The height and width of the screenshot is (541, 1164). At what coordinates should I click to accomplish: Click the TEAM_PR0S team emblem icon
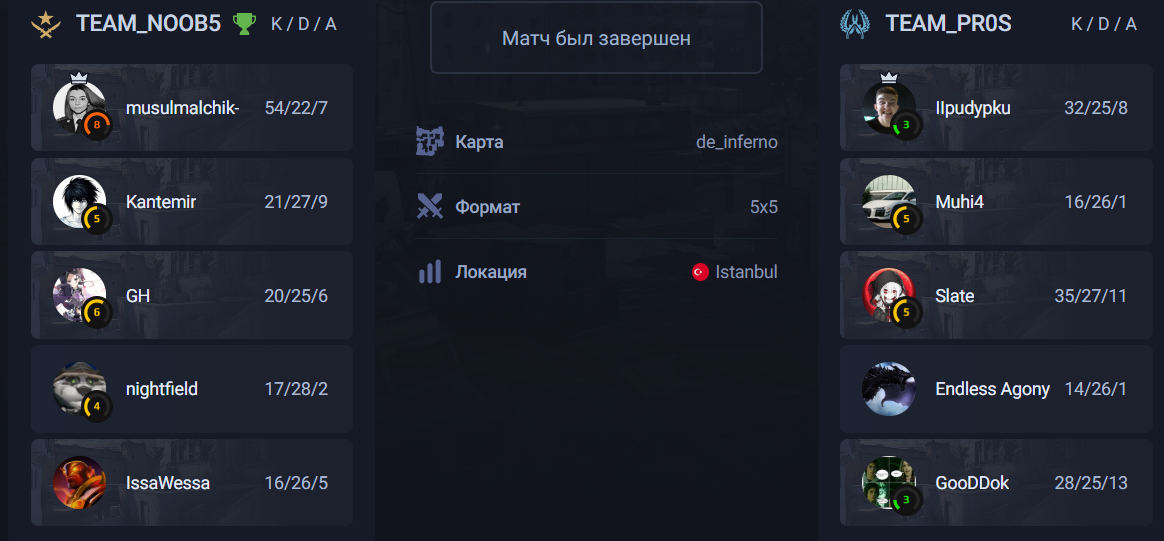pyautogui.click(x=855, y=23)
